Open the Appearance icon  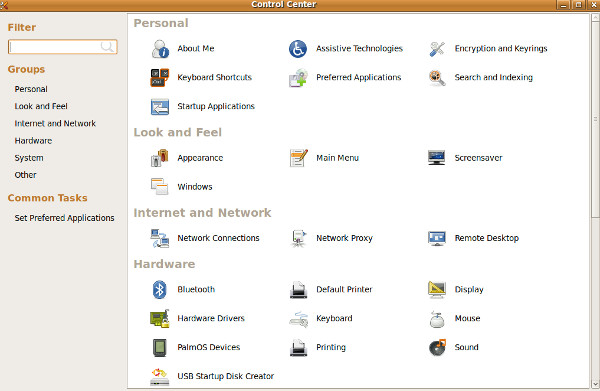(x=160, y=158)
